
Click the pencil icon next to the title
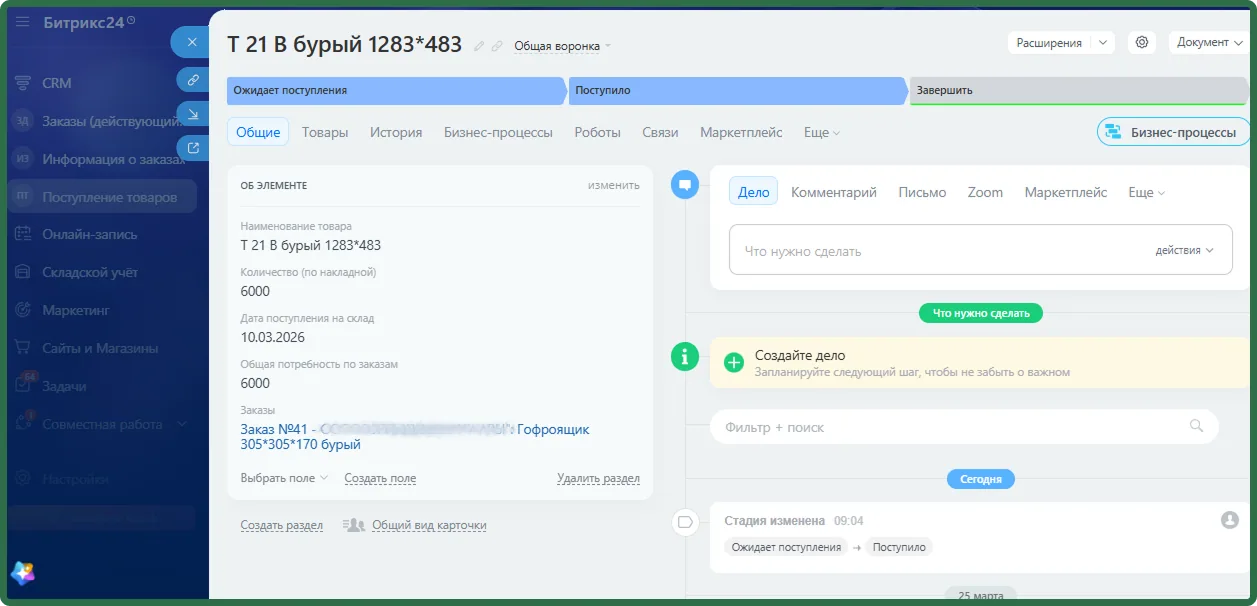(479, 46)
